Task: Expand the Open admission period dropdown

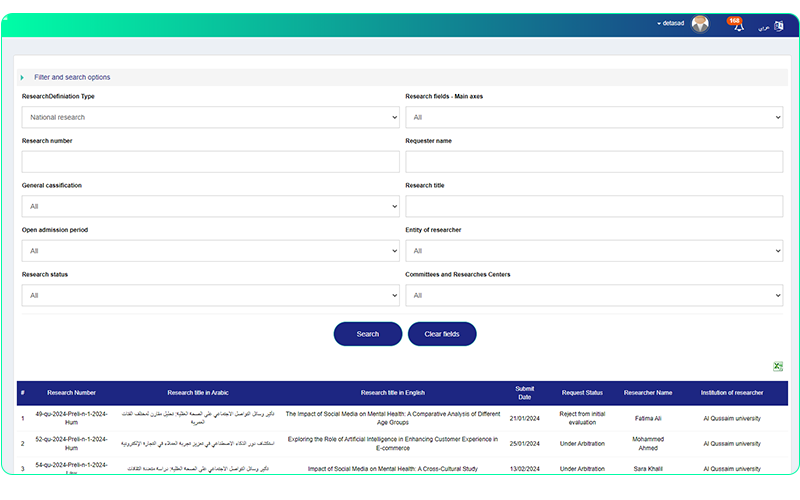Action: click(210, 251)
